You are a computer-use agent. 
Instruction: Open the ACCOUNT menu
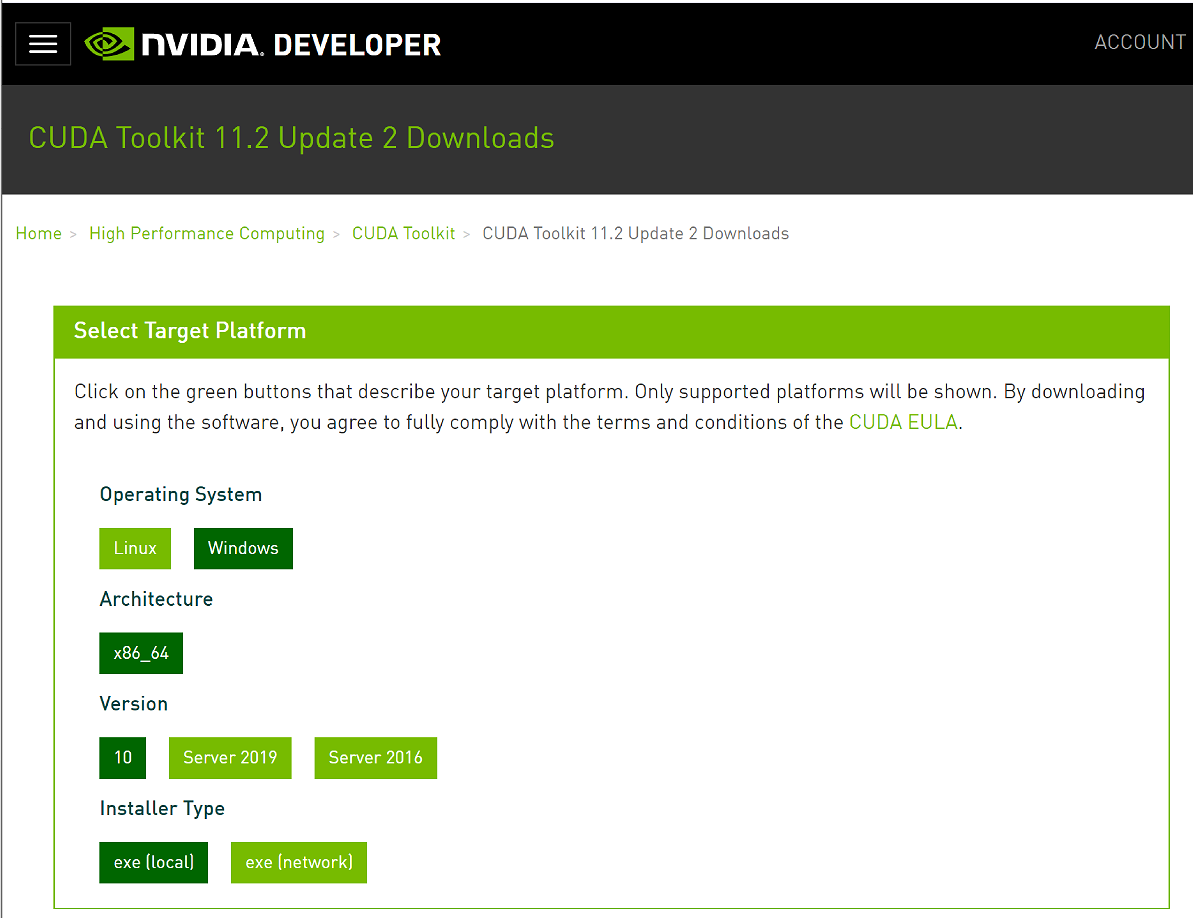click(x=1139, y=42)
